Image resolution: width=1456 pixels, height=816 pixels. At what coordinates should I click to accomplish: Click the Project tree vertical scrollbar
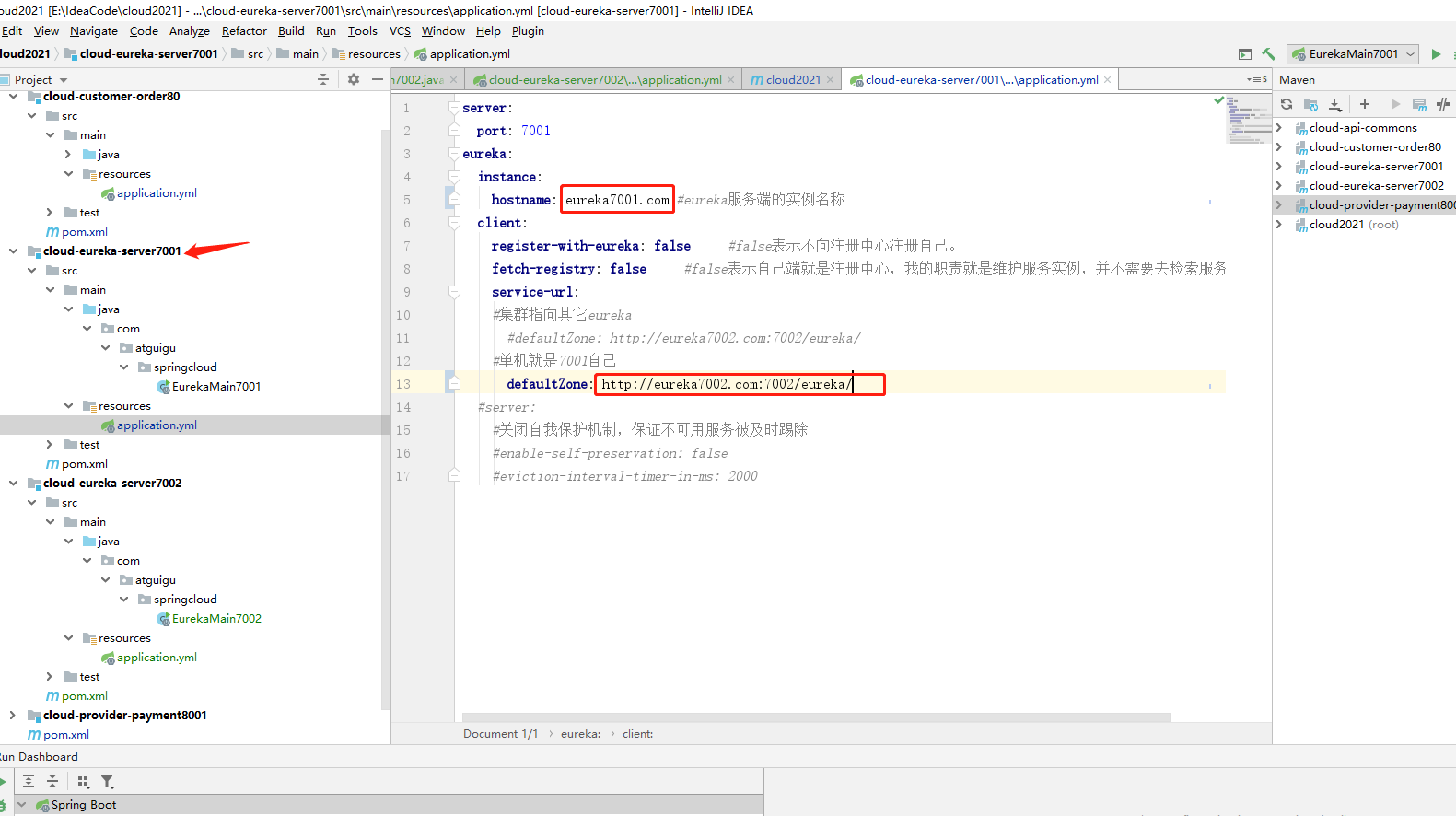coord(386,419)
